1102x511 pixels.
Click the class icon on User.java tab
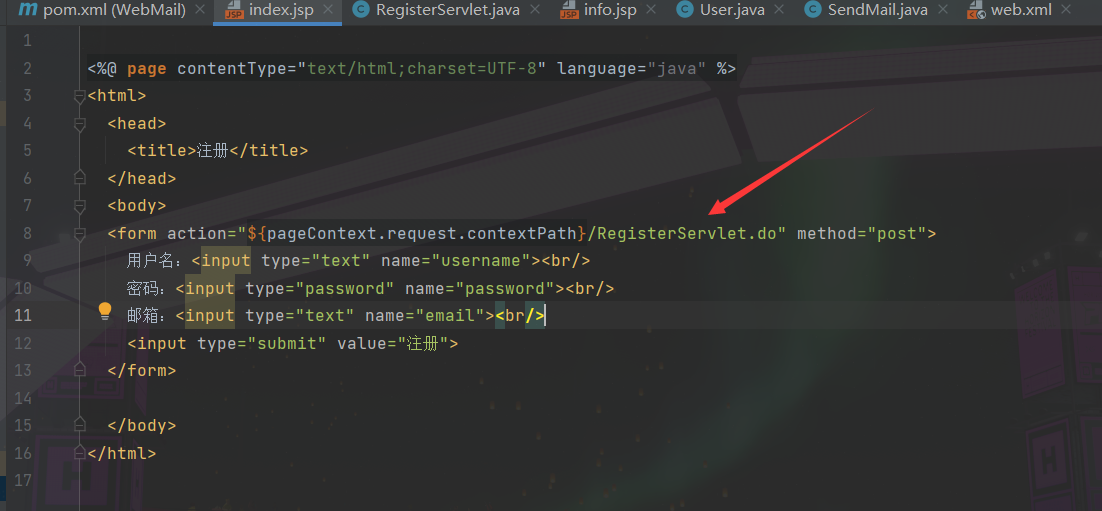(685, 10)
